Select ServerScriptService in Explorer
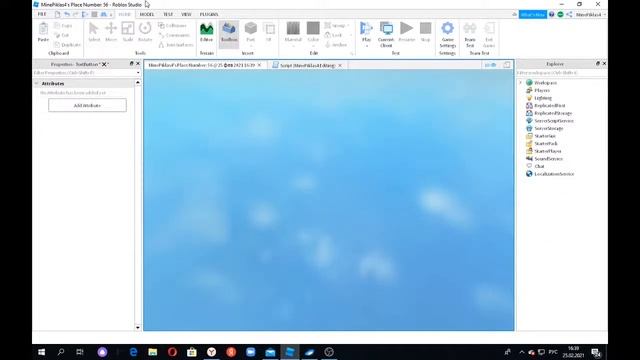The image size is (640, 360). (554, 121)
